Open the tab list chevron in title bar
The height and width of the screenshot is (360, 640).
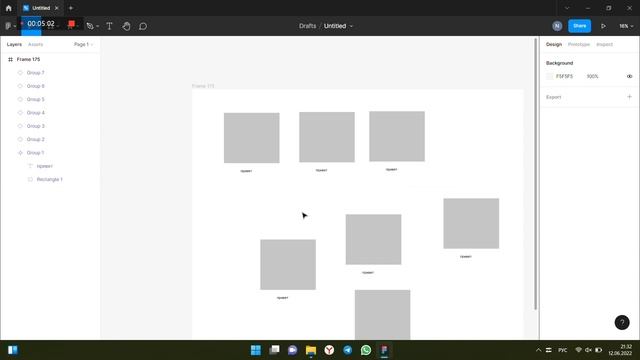point(567,8)
